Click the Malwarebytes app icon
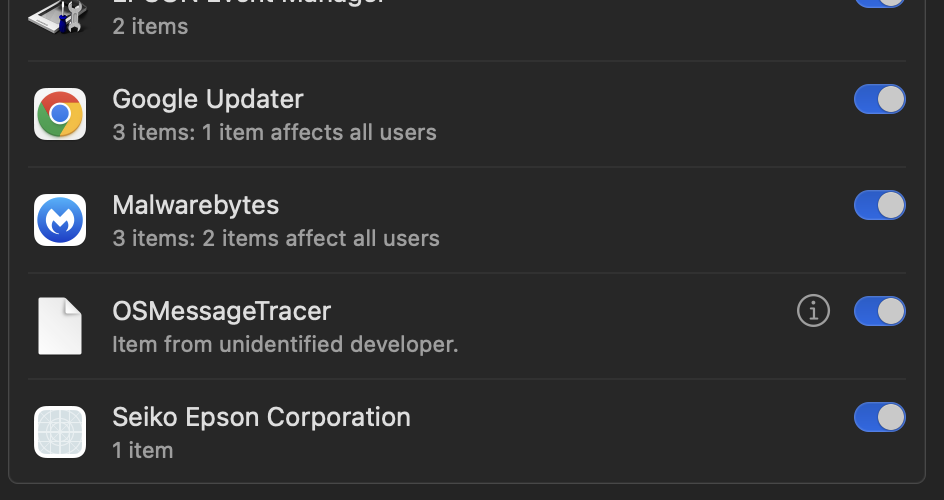The image size is (944, 500). [x=60, y=220]
